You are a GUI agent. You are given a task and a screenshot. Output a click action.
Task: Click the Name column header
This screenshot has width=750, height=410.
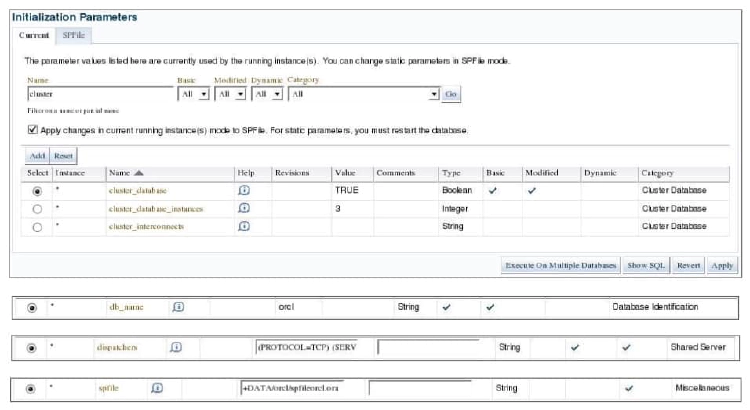point(120,173)
